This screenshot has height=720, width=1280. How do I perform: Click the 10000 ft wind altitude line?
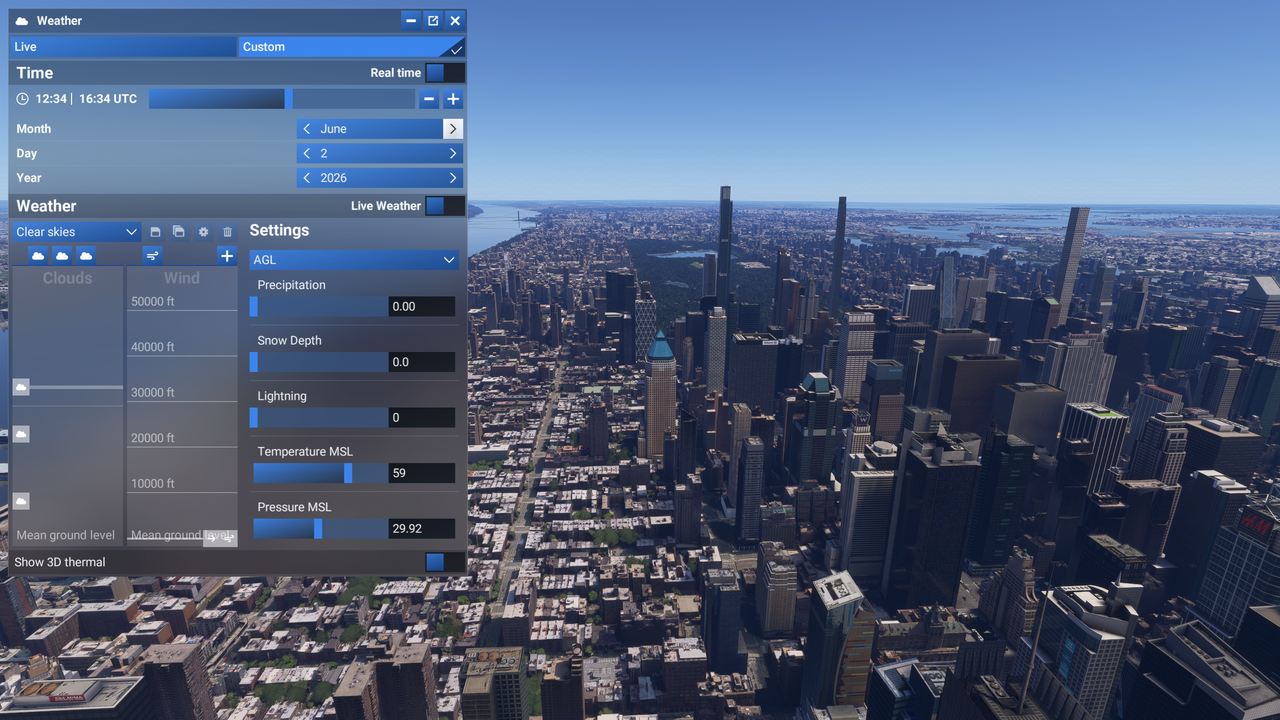point(182,493)
